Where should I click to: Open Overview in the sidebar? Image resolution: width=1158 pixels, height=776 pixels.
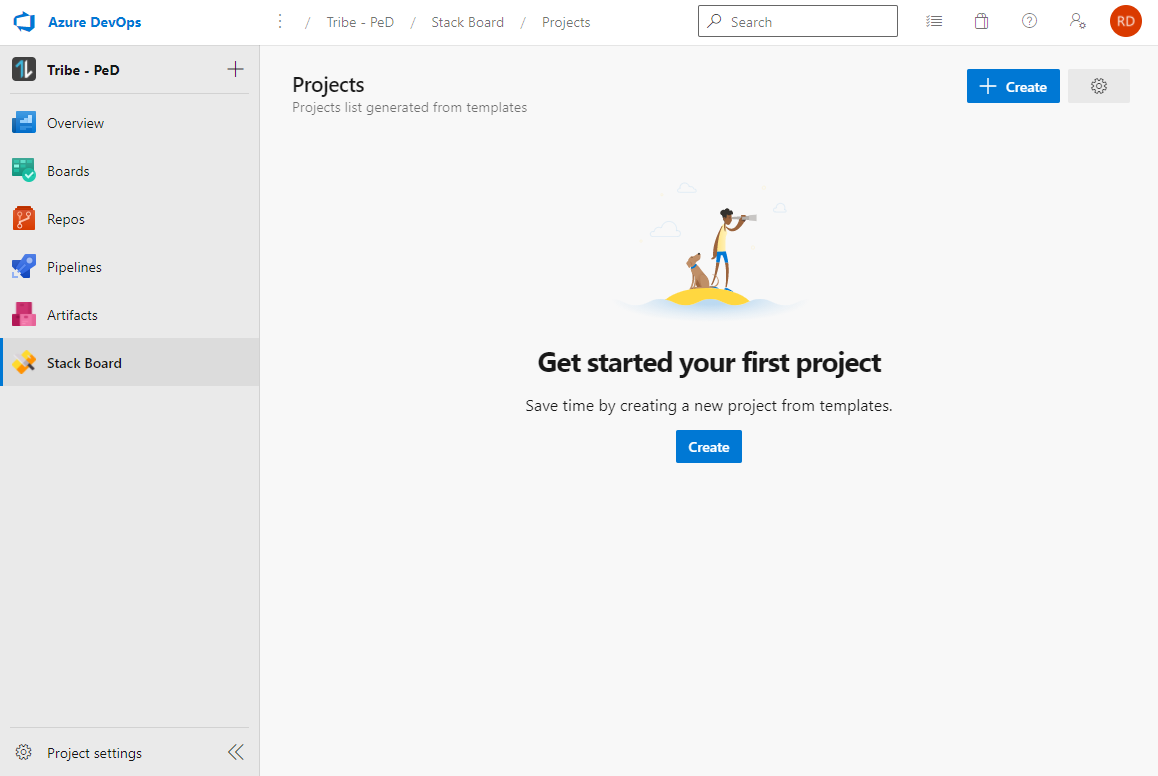(130, 123)
